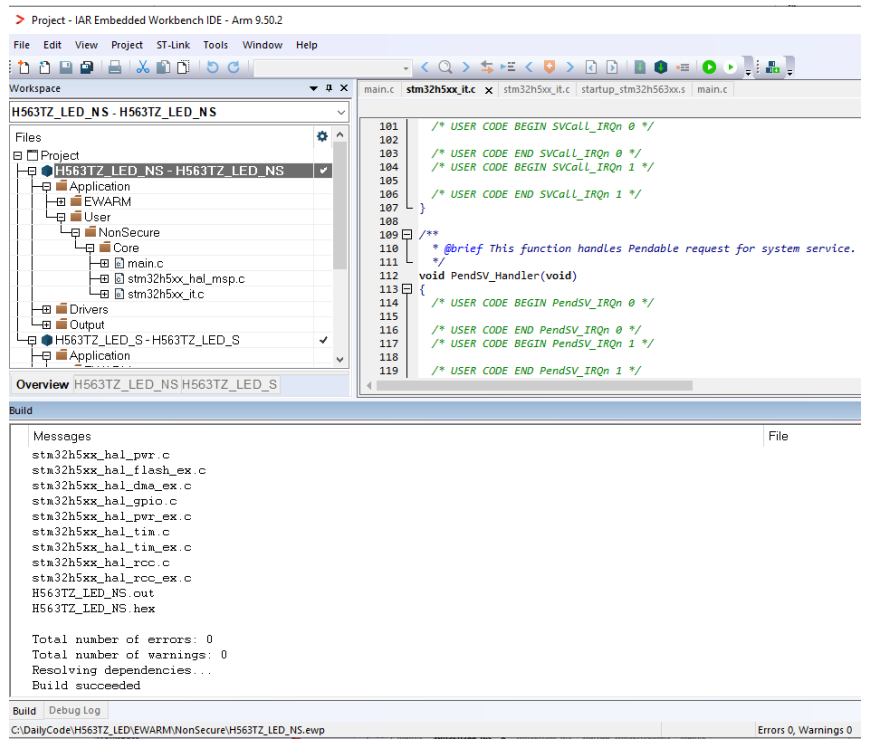Click the Paste toolbar icon
This screenshot has width=873, height=750.
183,67
